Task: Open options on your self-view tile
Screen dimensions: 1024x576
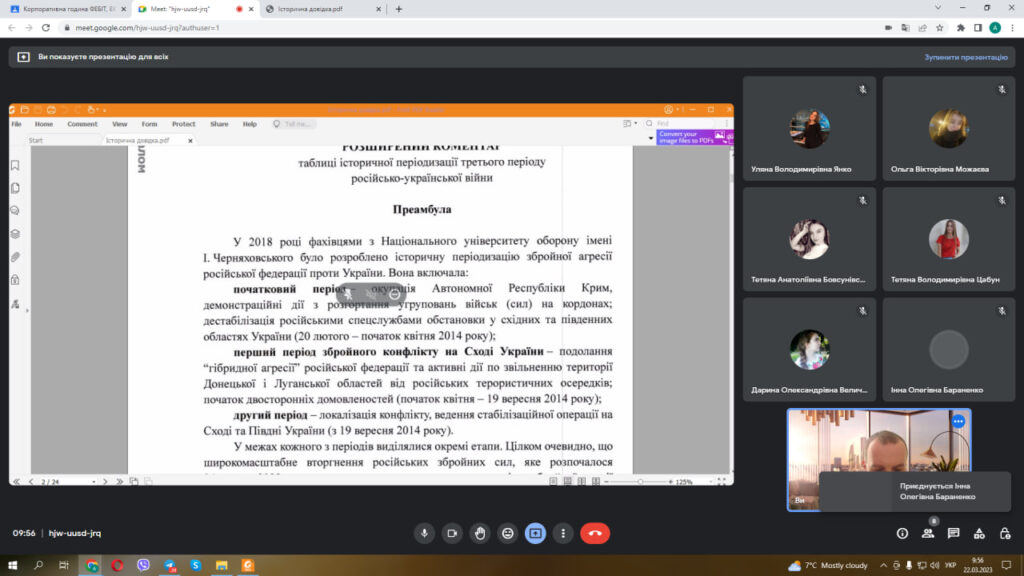Action: click(x=958, y=421)
